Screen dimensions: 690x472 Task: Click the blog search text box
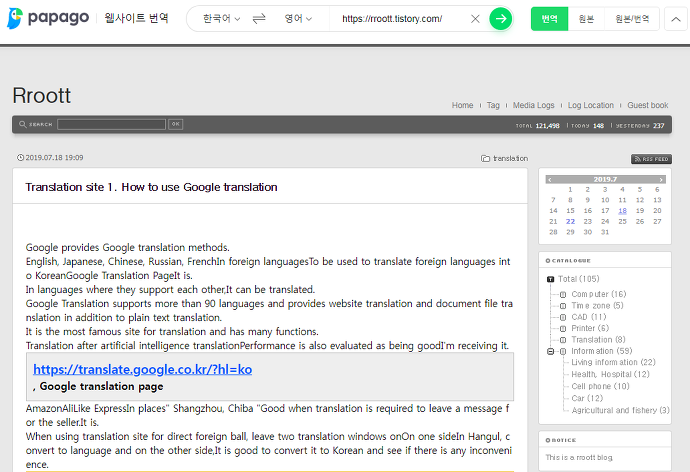coord(111,124)
